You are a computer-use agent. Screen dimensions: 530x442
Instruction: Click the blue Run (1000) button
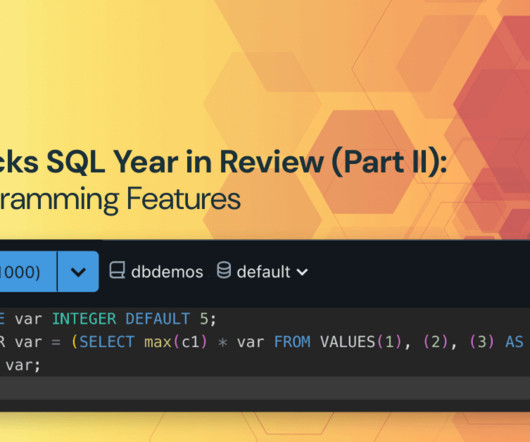[x=28, y=271]
